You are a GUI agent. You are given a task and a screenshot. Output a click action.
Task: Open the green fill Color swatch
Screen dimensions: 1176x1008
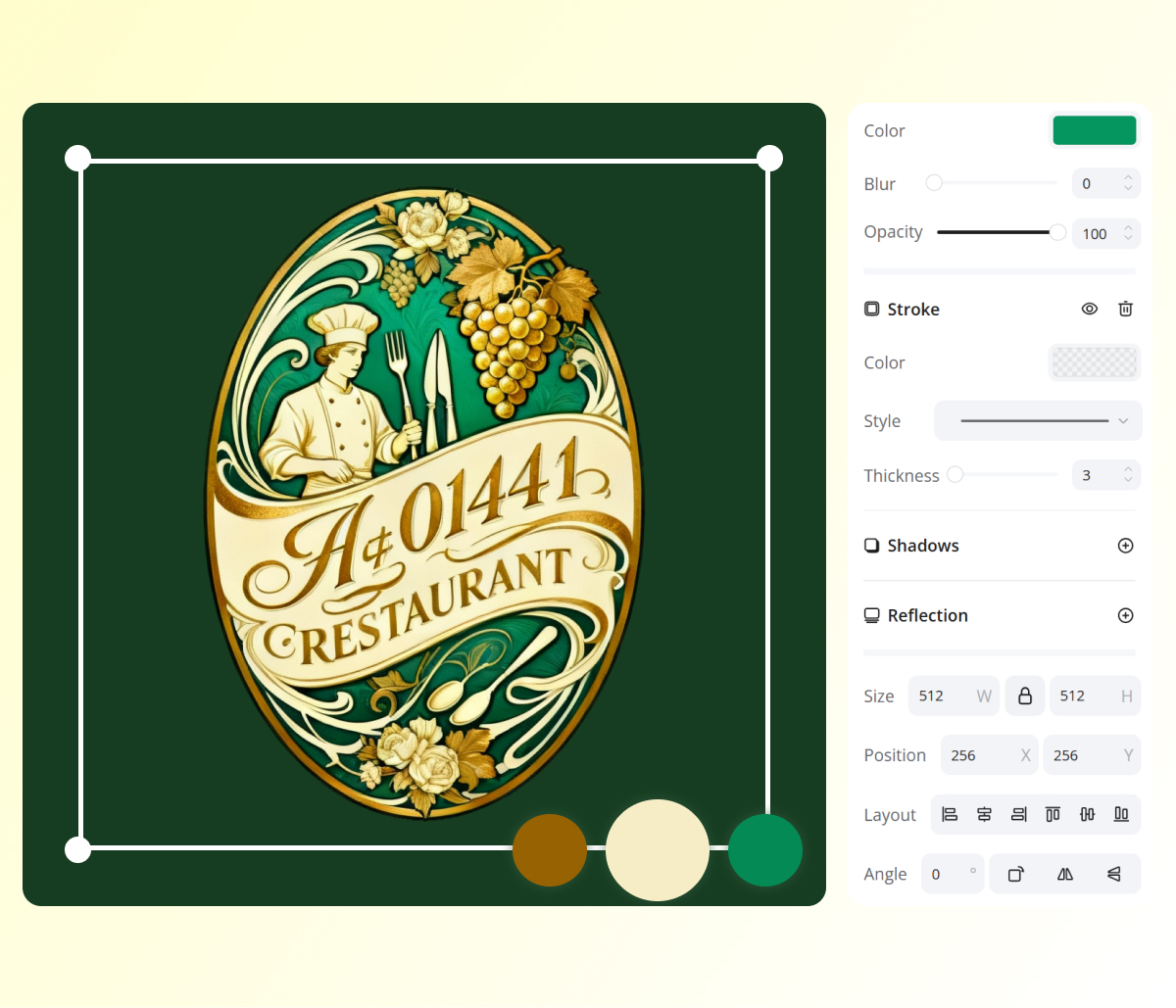pyautogui.click(x=1094, y=130)
